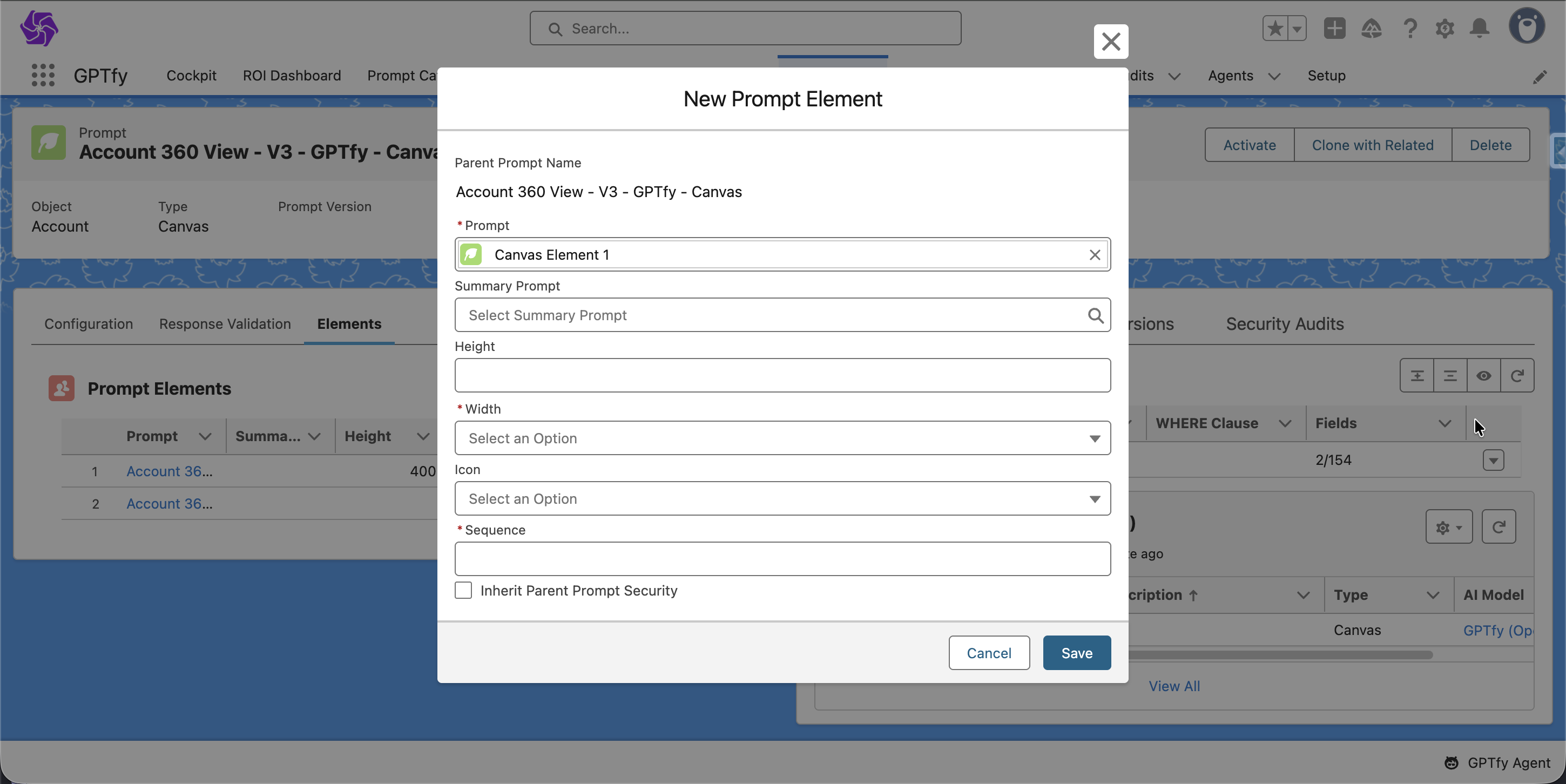Click the setup gear icon in header
Image resolution: width=1566 pixels, height=784 pixels.
(1444, 29)
